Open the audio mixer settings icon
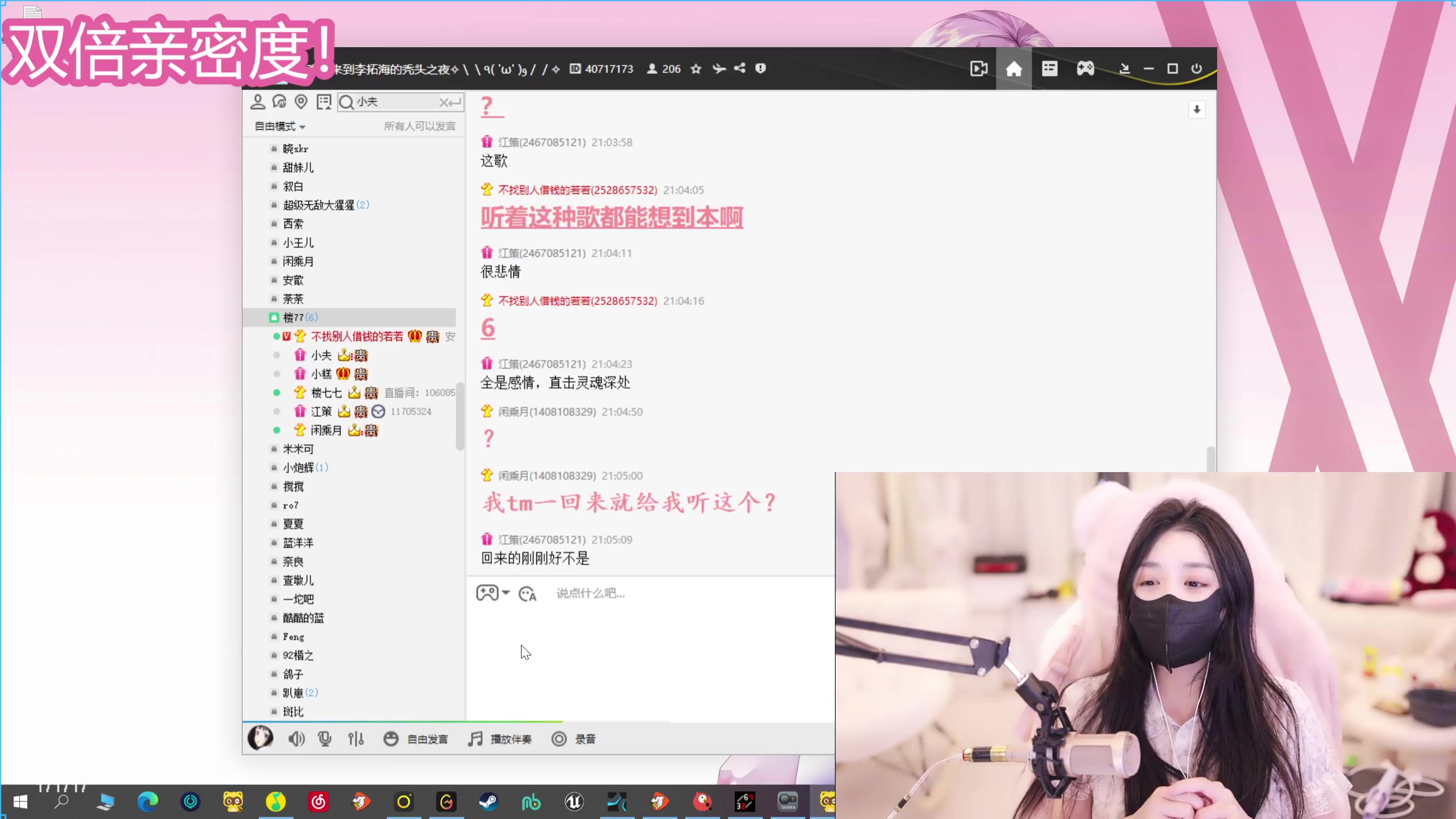This screenshot has height=819, width=1456. [x=356, y=739]
